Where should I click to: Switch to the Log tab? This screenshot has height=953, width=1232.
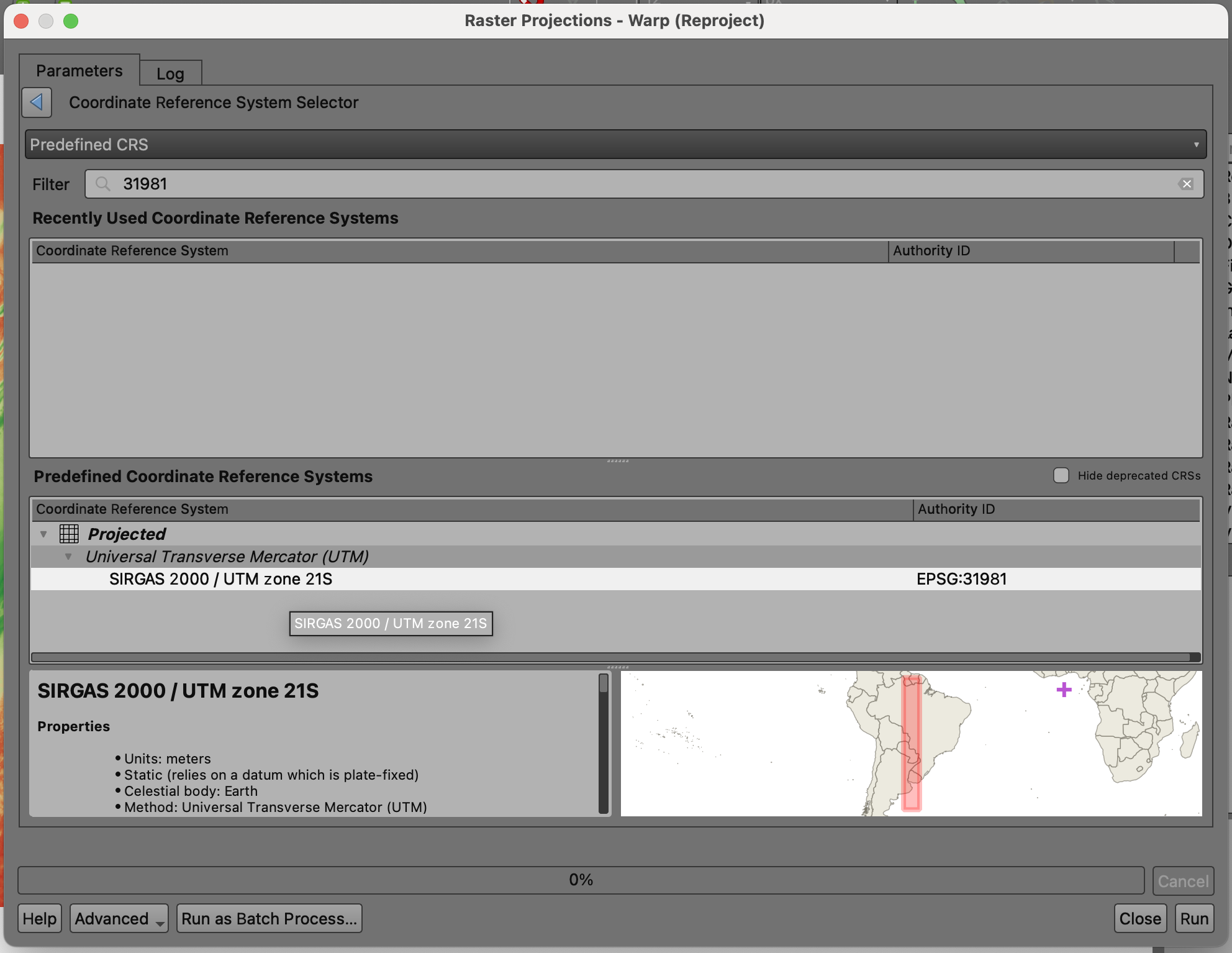(170, 74)
